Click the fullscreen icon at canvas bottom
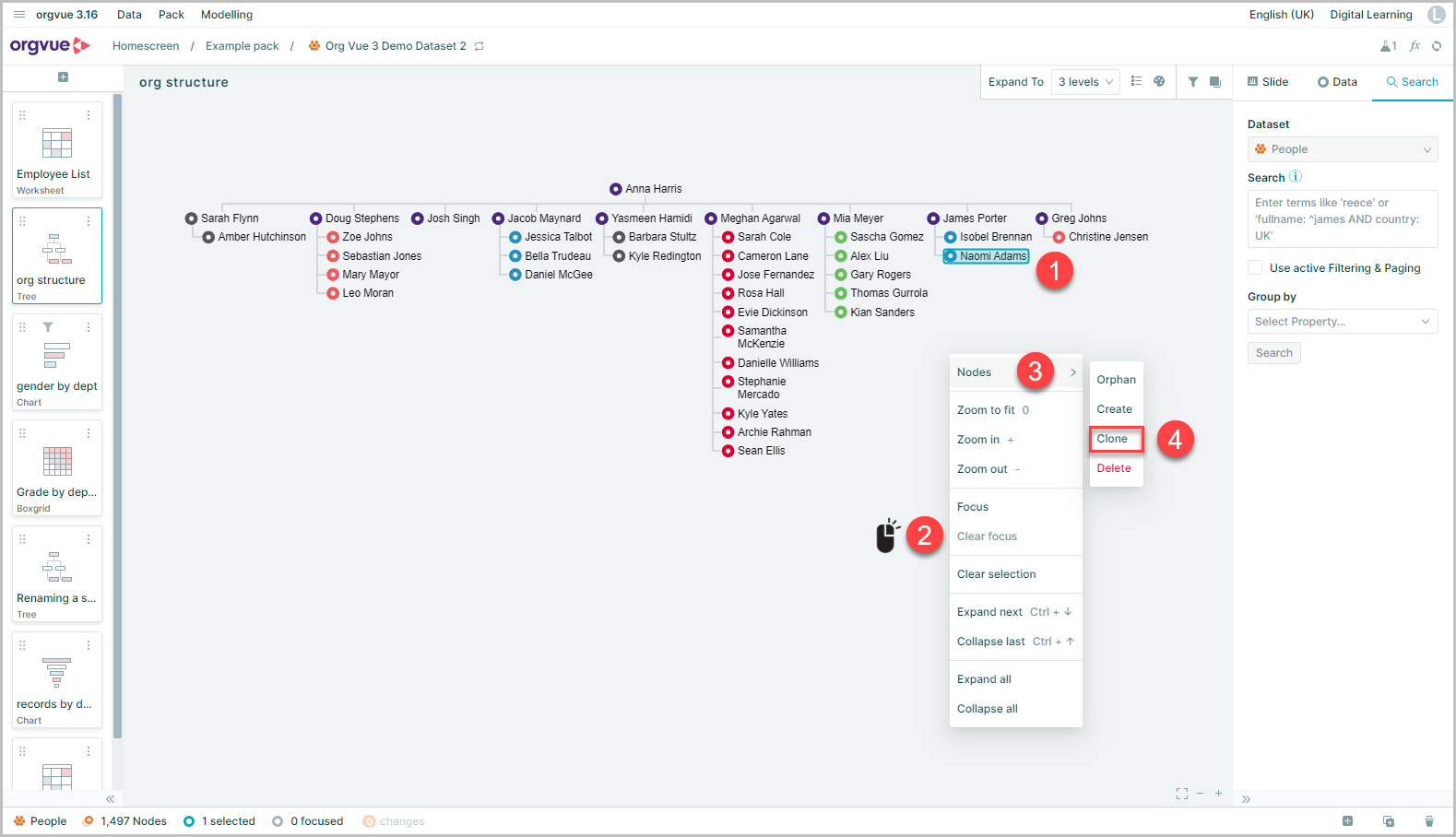 click(x=1182, y=794)
